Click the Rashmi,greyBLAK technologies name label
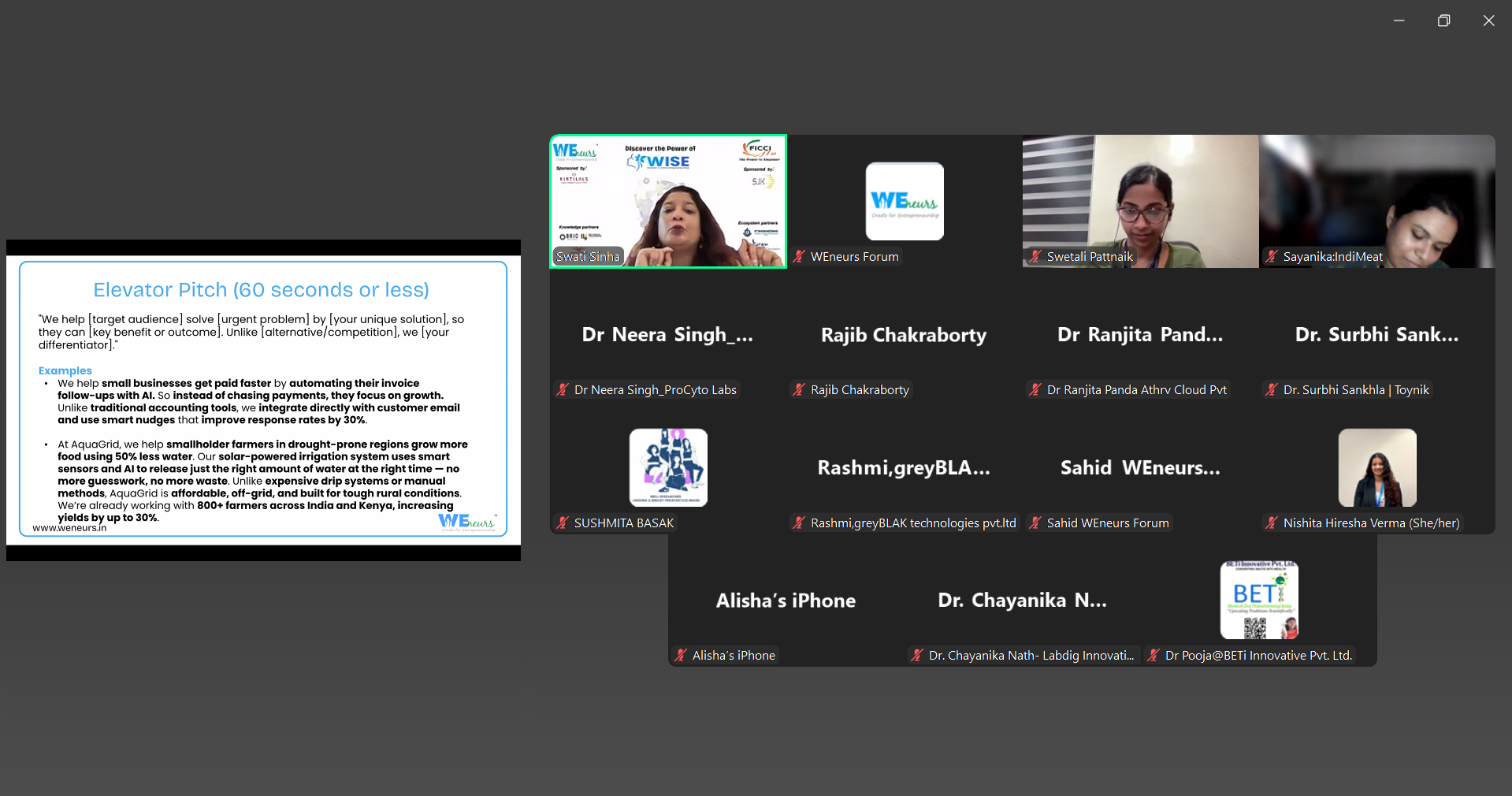The height and width of the screenshot is (796, 1512). 912,523
